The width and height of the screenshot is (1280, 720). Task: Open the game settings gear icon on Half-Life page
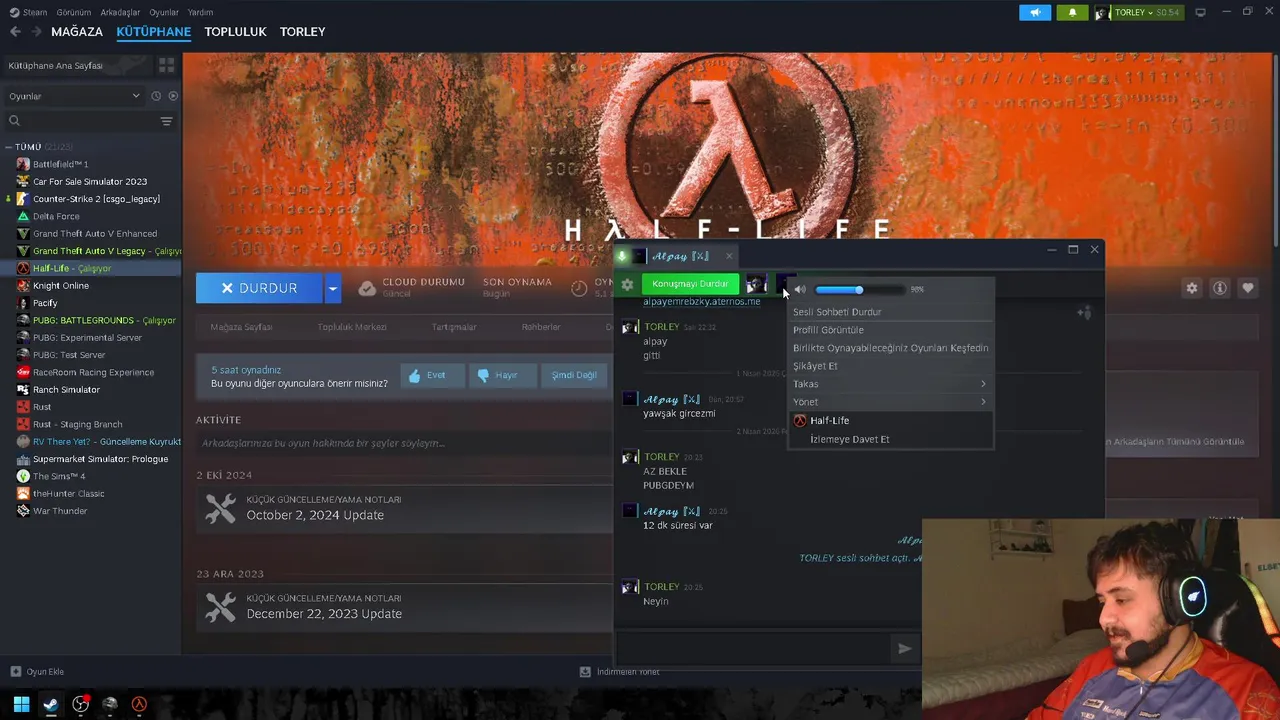[1191, 288]
